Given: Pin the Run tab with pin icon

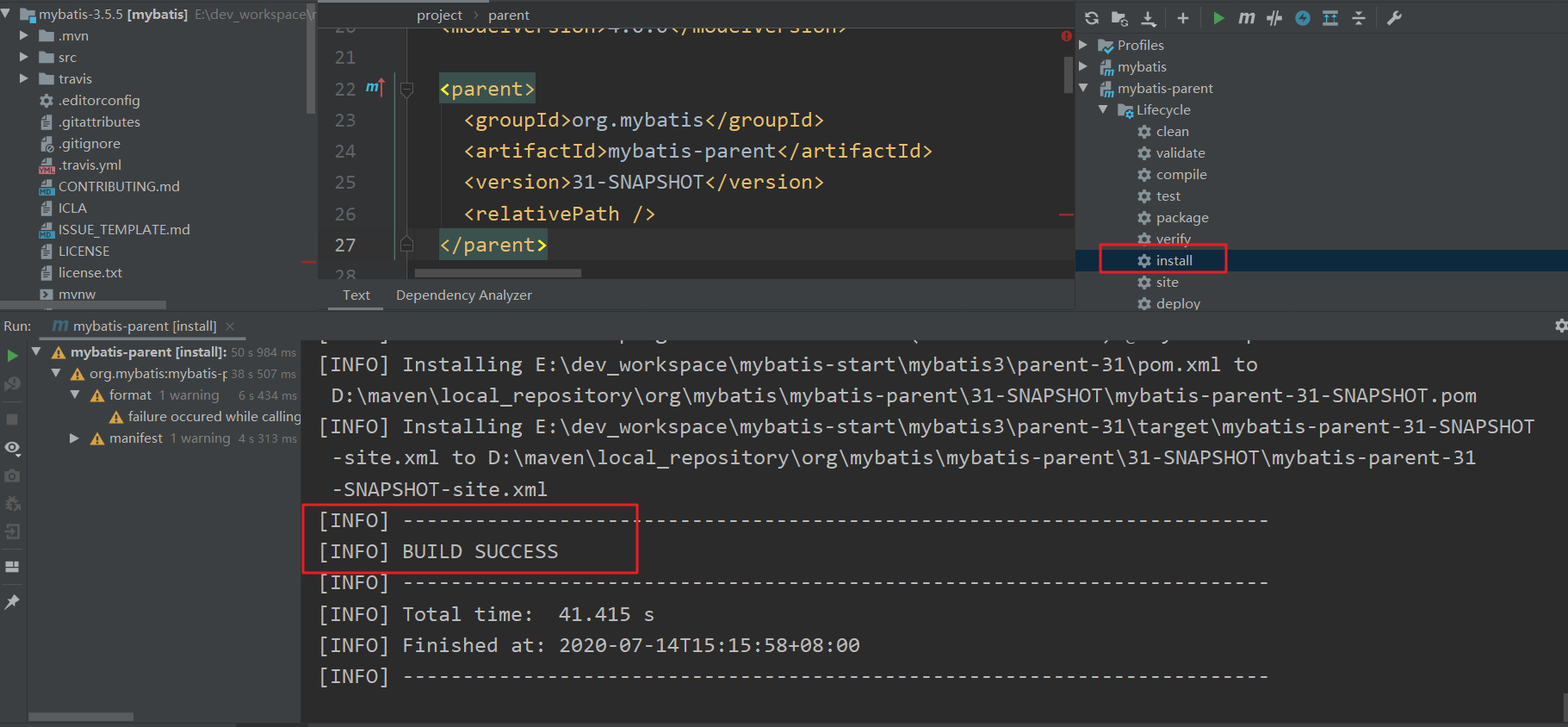Looking at the screenshot, I should tap(12, 602).
